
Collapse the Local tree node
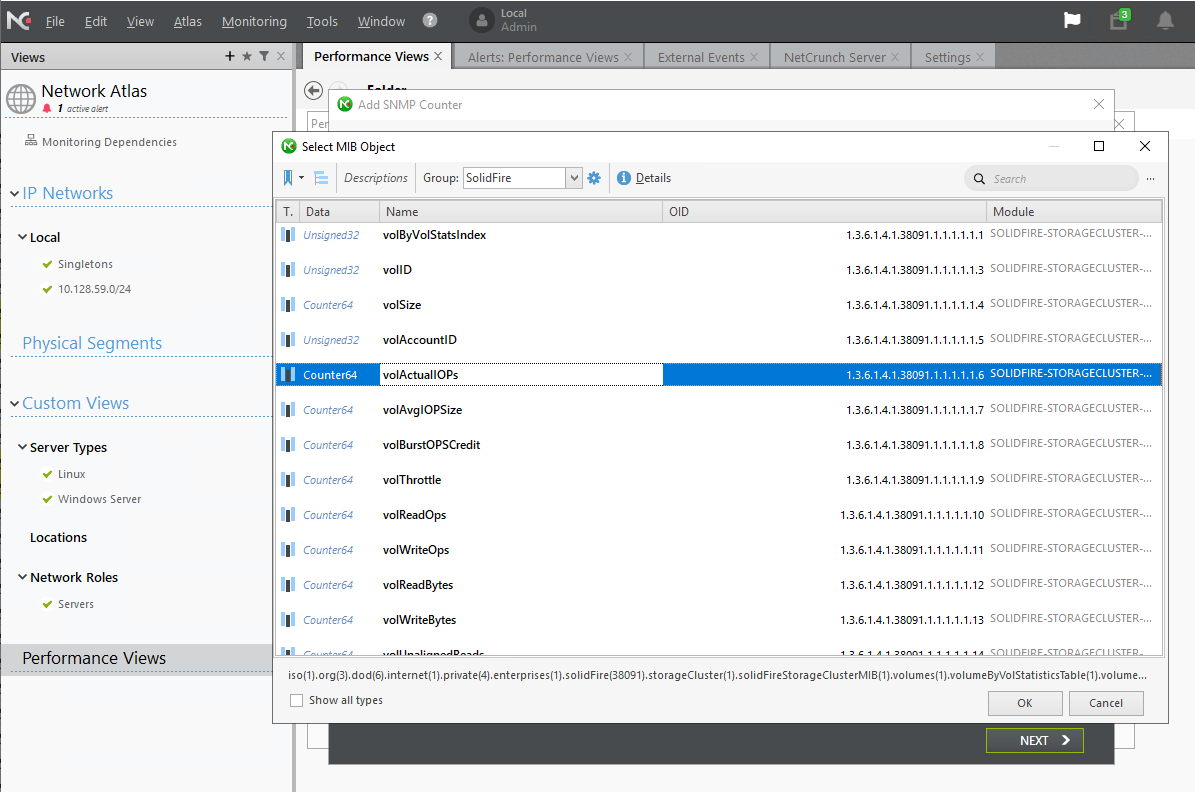pos(22,237)
